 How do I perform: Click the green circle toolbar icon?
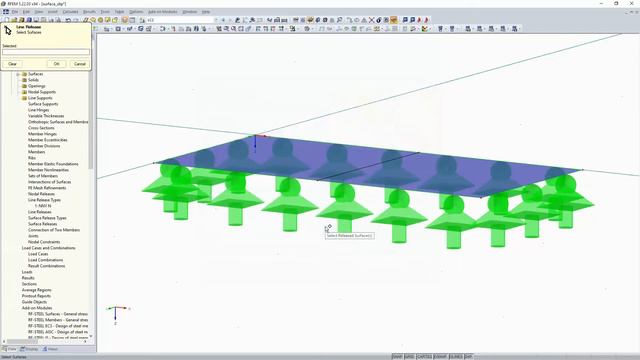[100, 20]
